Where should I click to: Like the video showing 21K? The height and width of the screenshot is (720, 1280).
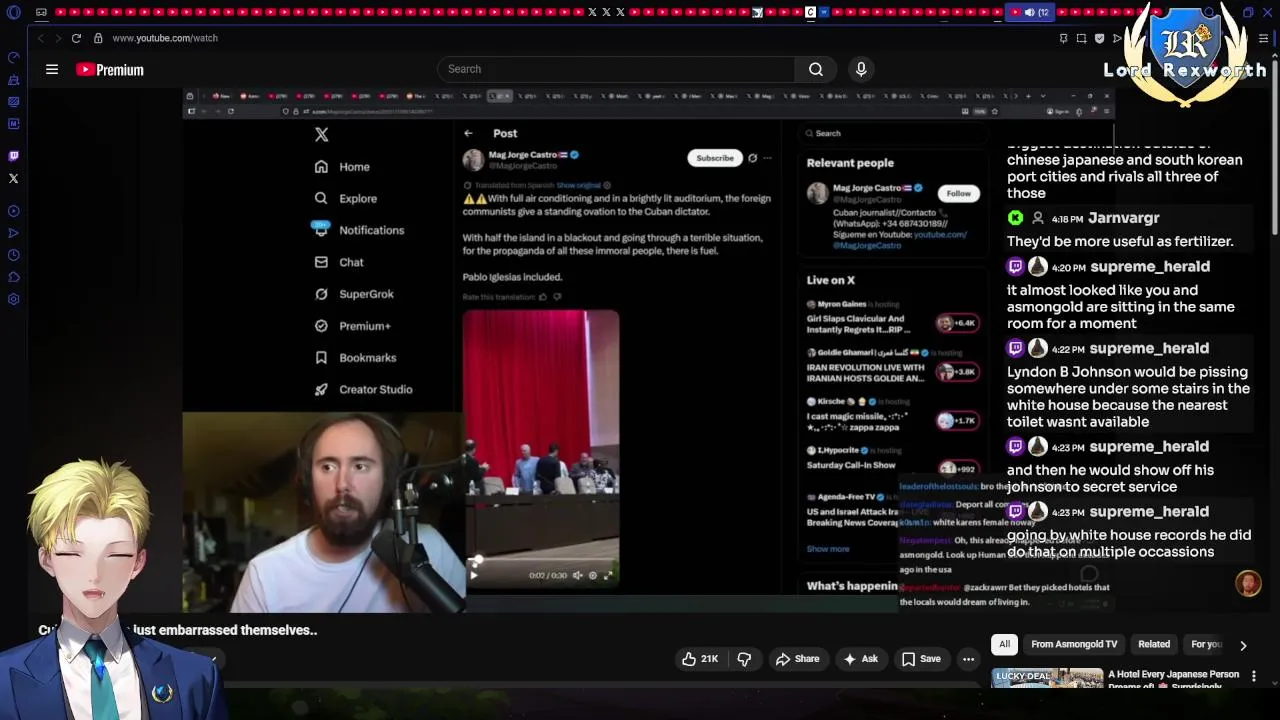point(700,659)
